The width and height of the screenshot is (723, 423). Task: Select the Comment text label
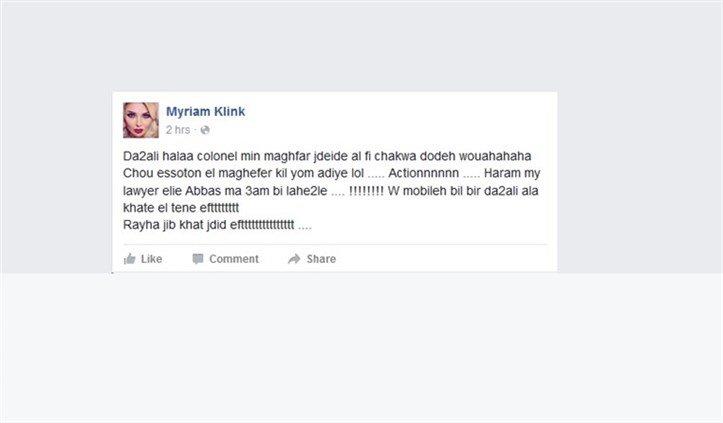coord(234,259)
